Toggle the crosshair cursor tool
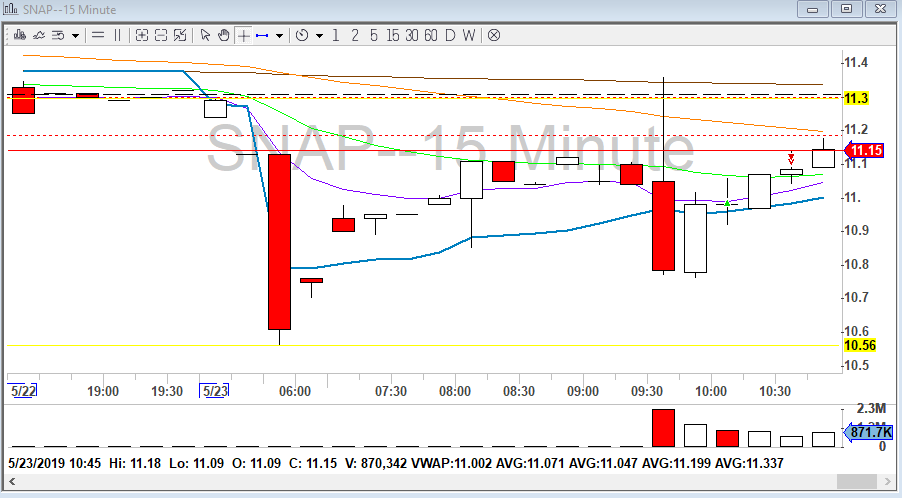 (243, 35)
